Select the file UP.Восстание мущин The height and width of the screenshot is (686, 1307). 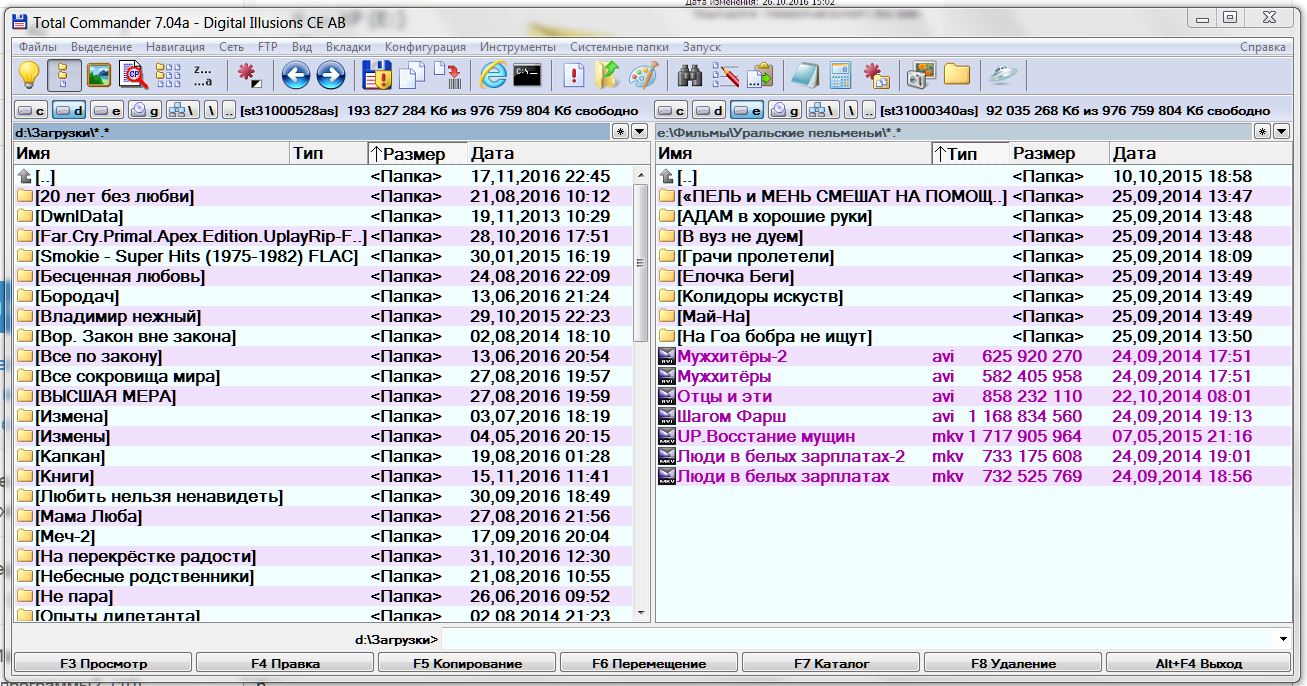[x=766, y=436]
